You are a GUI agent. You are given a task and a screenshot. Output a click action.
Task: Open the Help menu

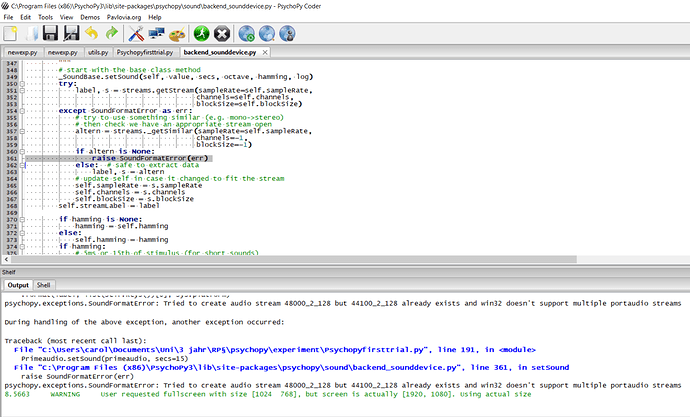155,17
